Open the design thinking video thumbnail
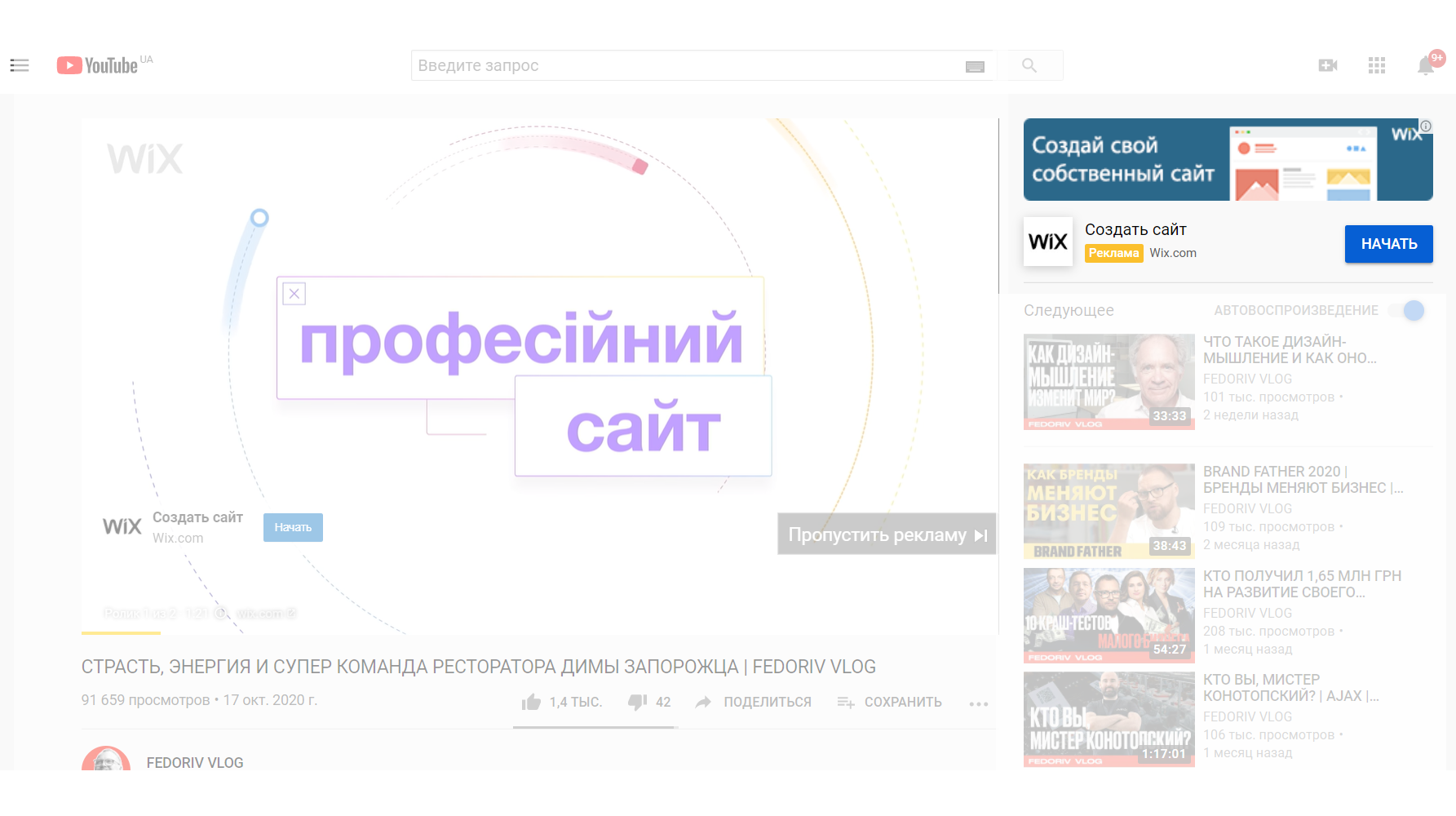The width and height of the screenshot is (1456, 816). click(x=1109, y=381)
